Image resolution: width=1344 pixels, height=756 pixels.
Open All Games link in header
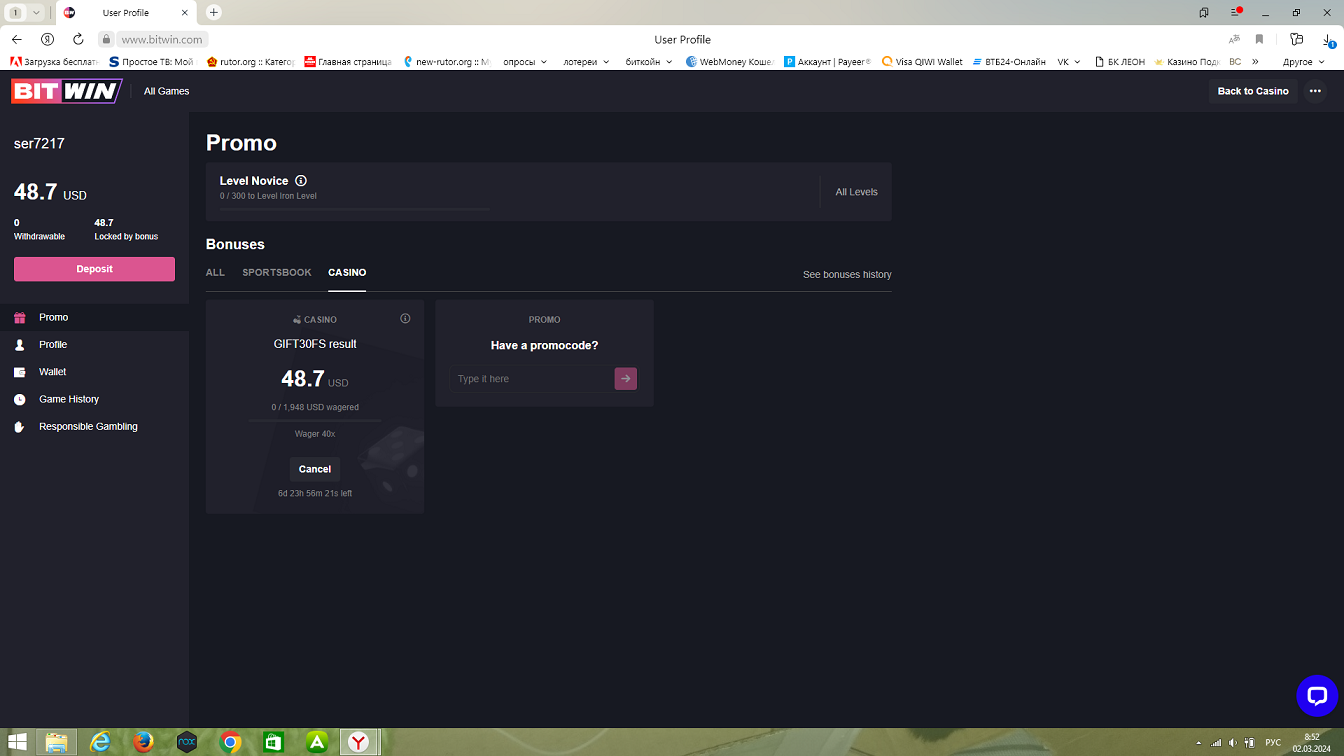166,91
